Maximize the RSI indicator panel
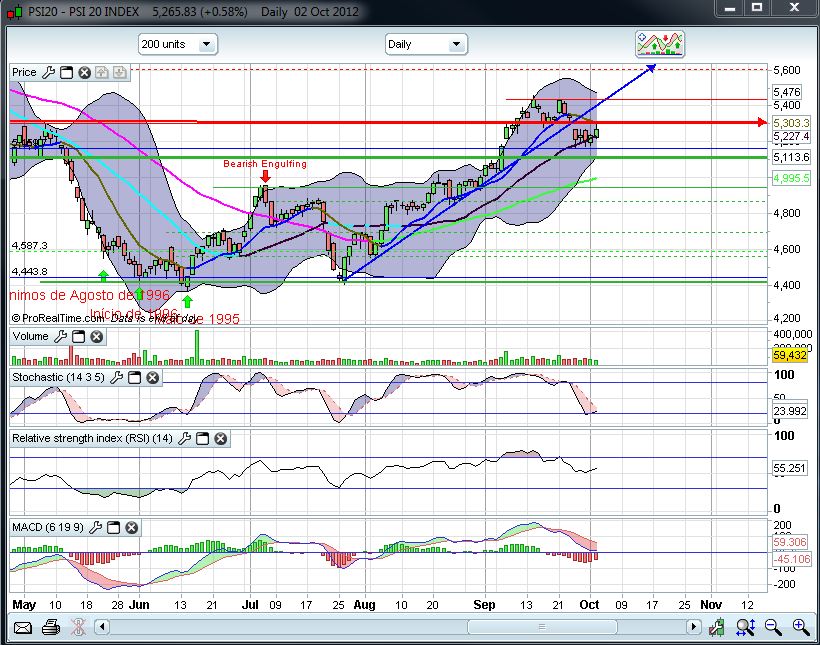 (x=201, y=438)
